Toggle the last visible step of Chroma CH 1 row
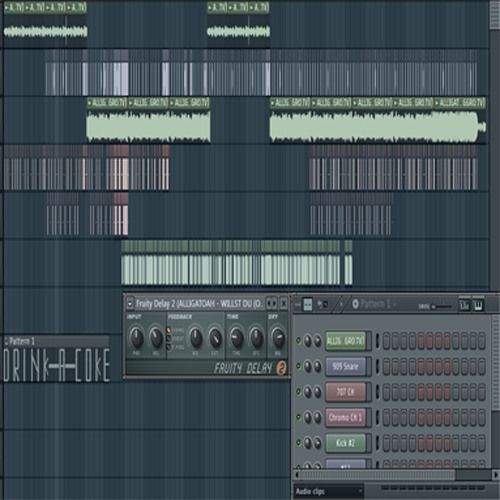The height and width of the screenshot is (500, 500). pyautogui.click(x=482, y=417)
